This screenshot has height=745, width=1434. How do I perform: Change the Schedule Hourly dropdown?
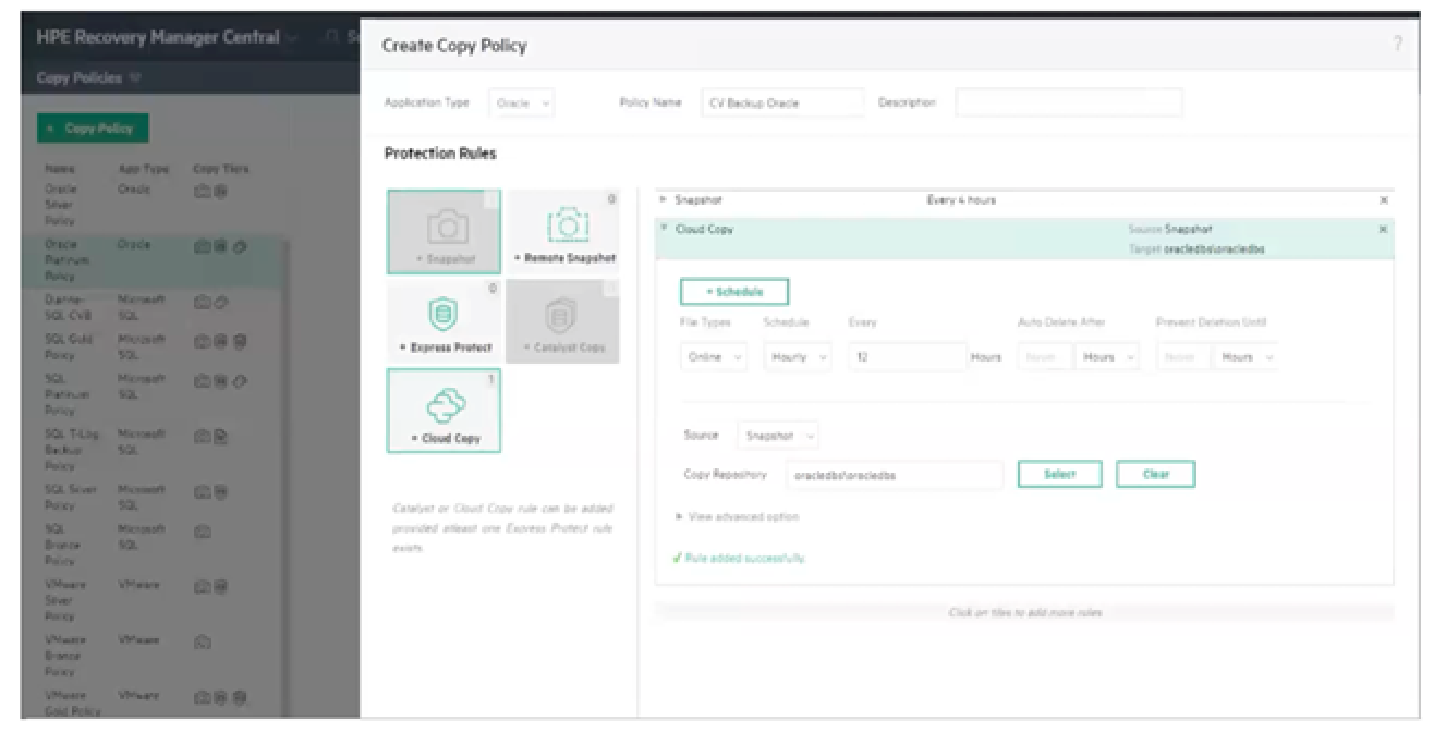point(796,357)
